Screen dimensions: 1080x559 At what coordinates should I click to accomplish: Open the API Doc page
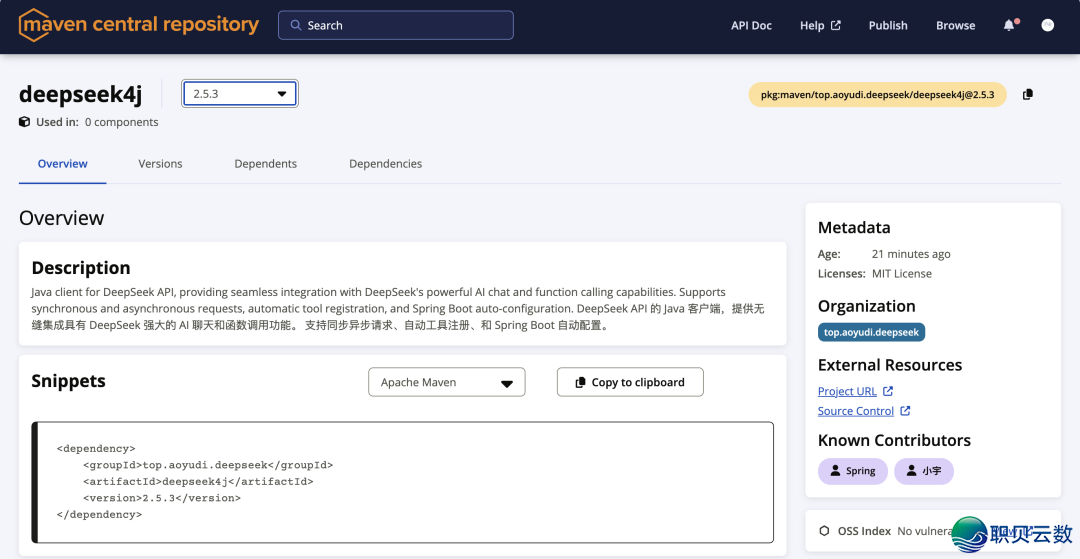751,25
